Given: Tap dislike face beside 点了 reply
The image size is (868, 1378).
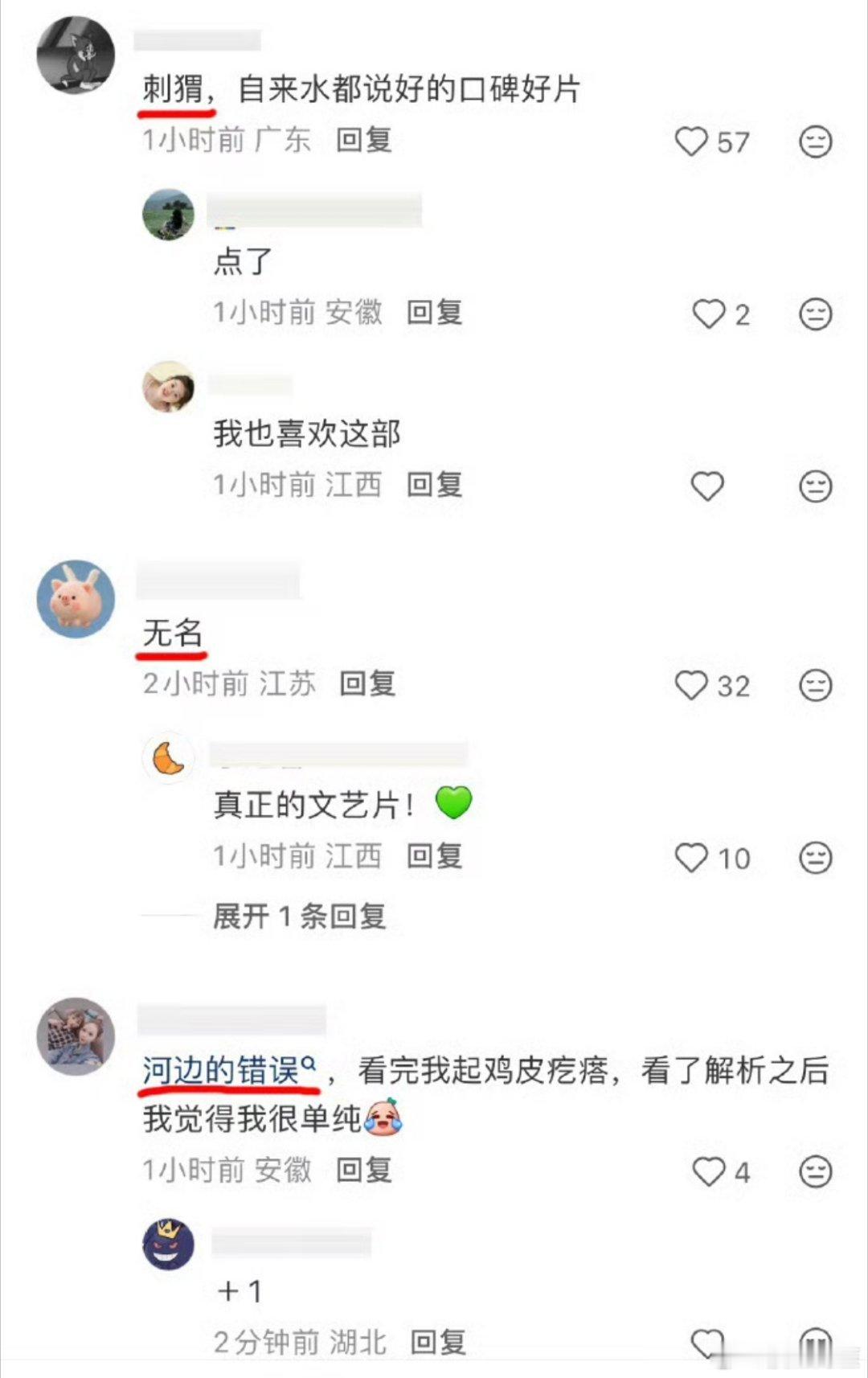Looking at the screenshot, I should [x=815, y=314].
